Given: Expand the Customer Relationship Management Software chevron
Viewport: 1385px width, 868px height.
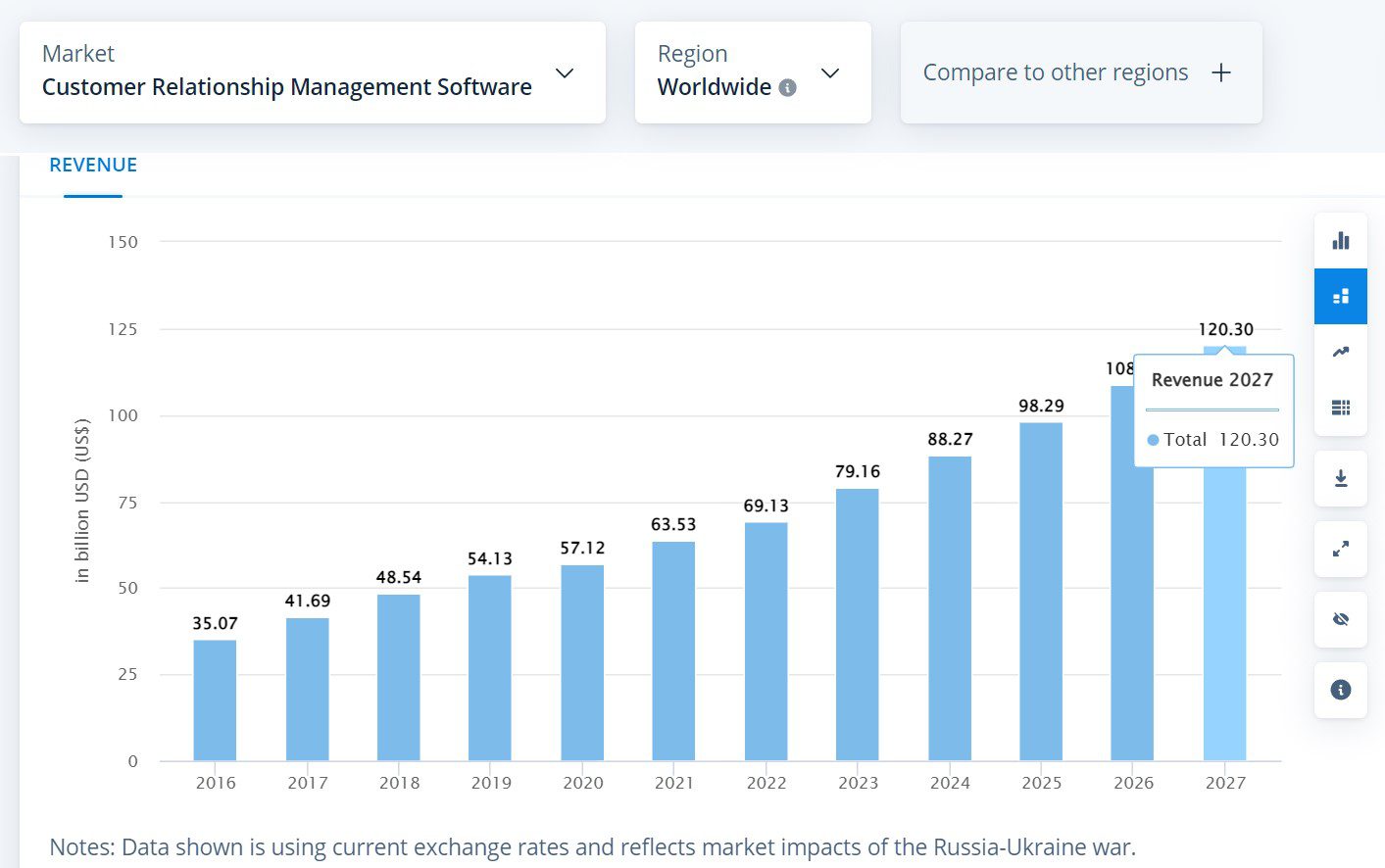Looking at the screenshot, I should [564, 72].
